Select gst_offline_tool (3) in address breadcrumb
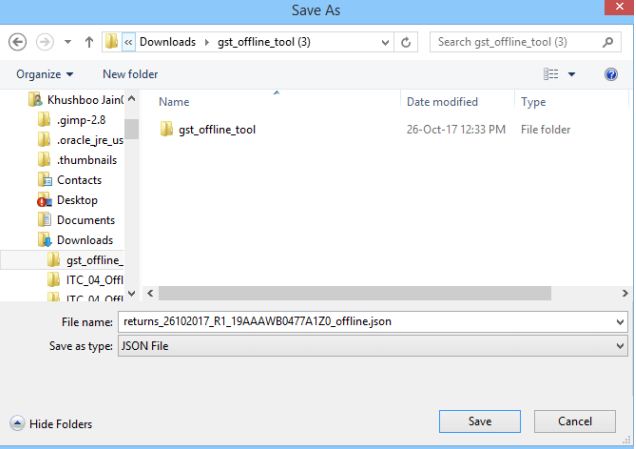Screen dimensions: 636x449 (264, 42)
